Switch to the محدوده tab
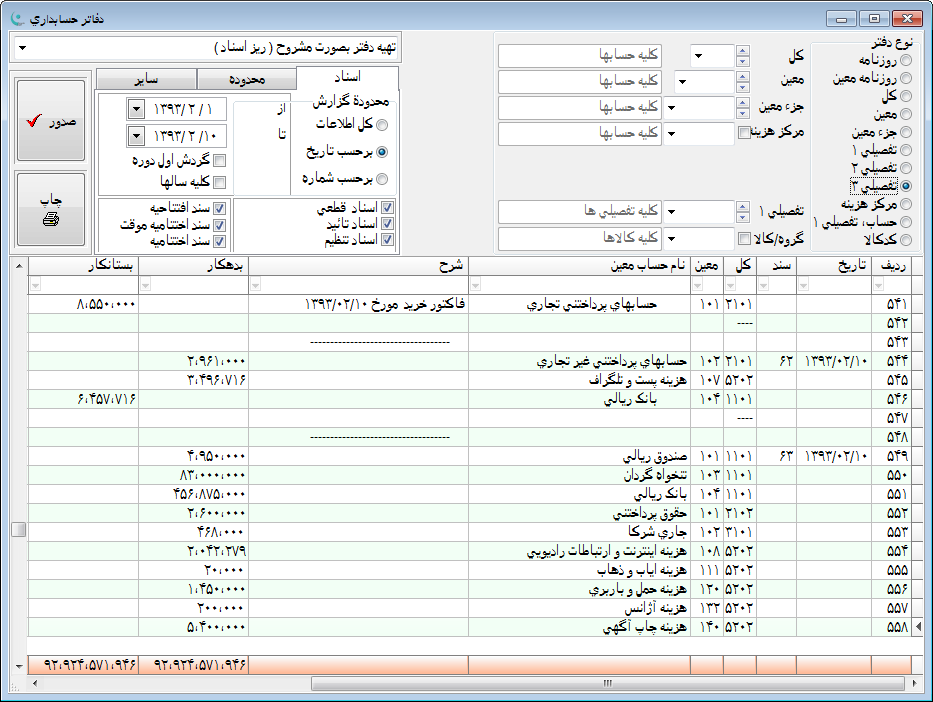933x702 pixels. pos(246,80)
